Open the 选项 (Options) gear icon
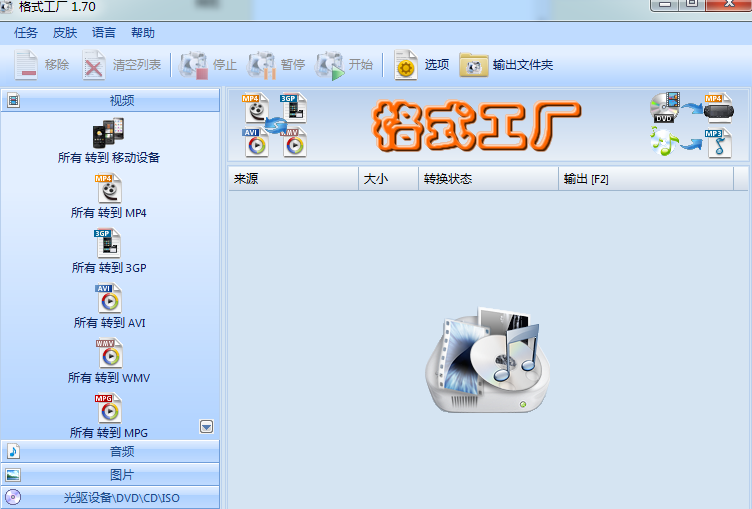This screenshot has height=509, width=752. [406, 65]
